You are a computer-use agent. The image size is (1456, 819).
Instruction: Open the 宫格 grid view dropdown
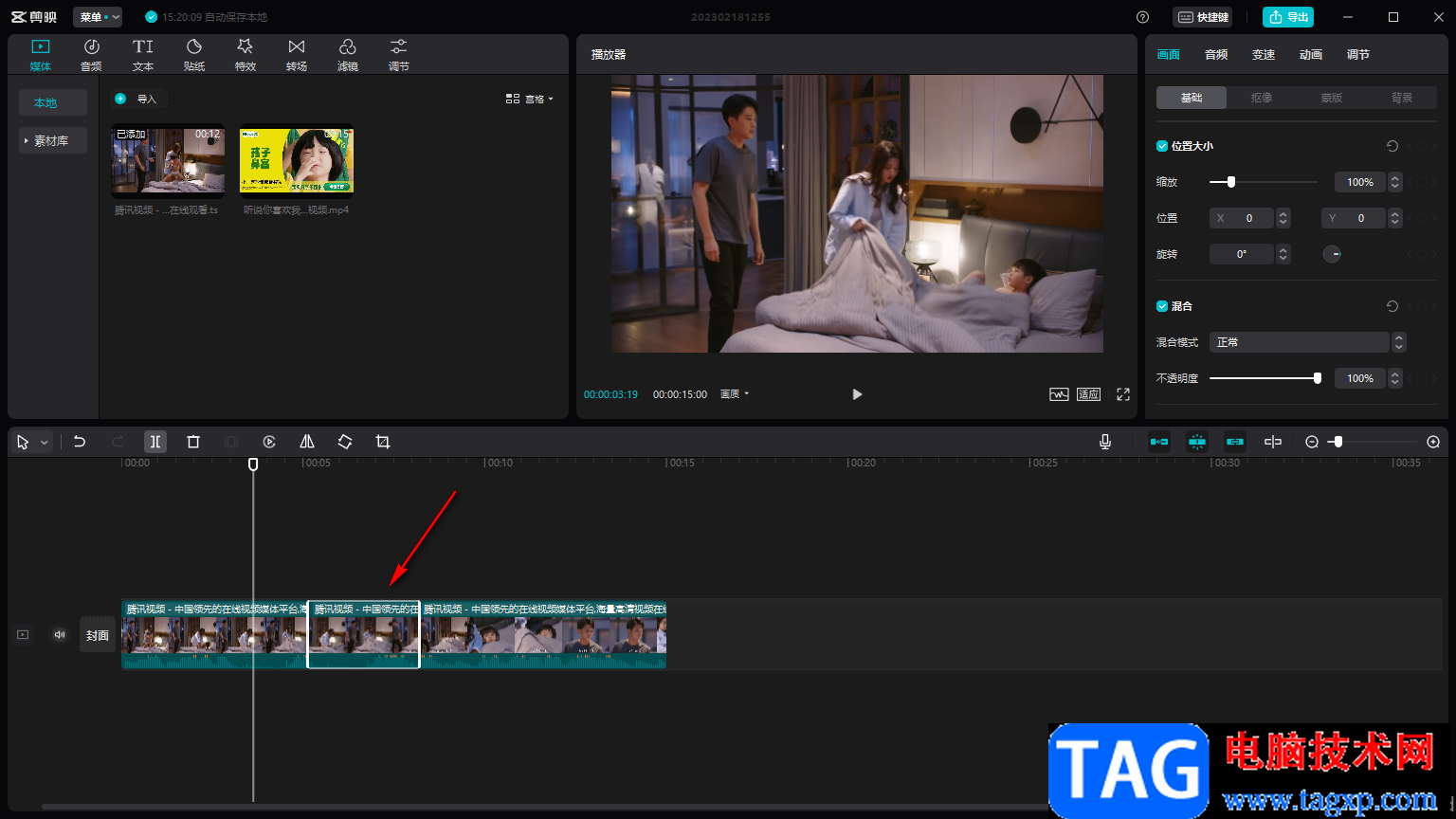(x=530, y=99)
